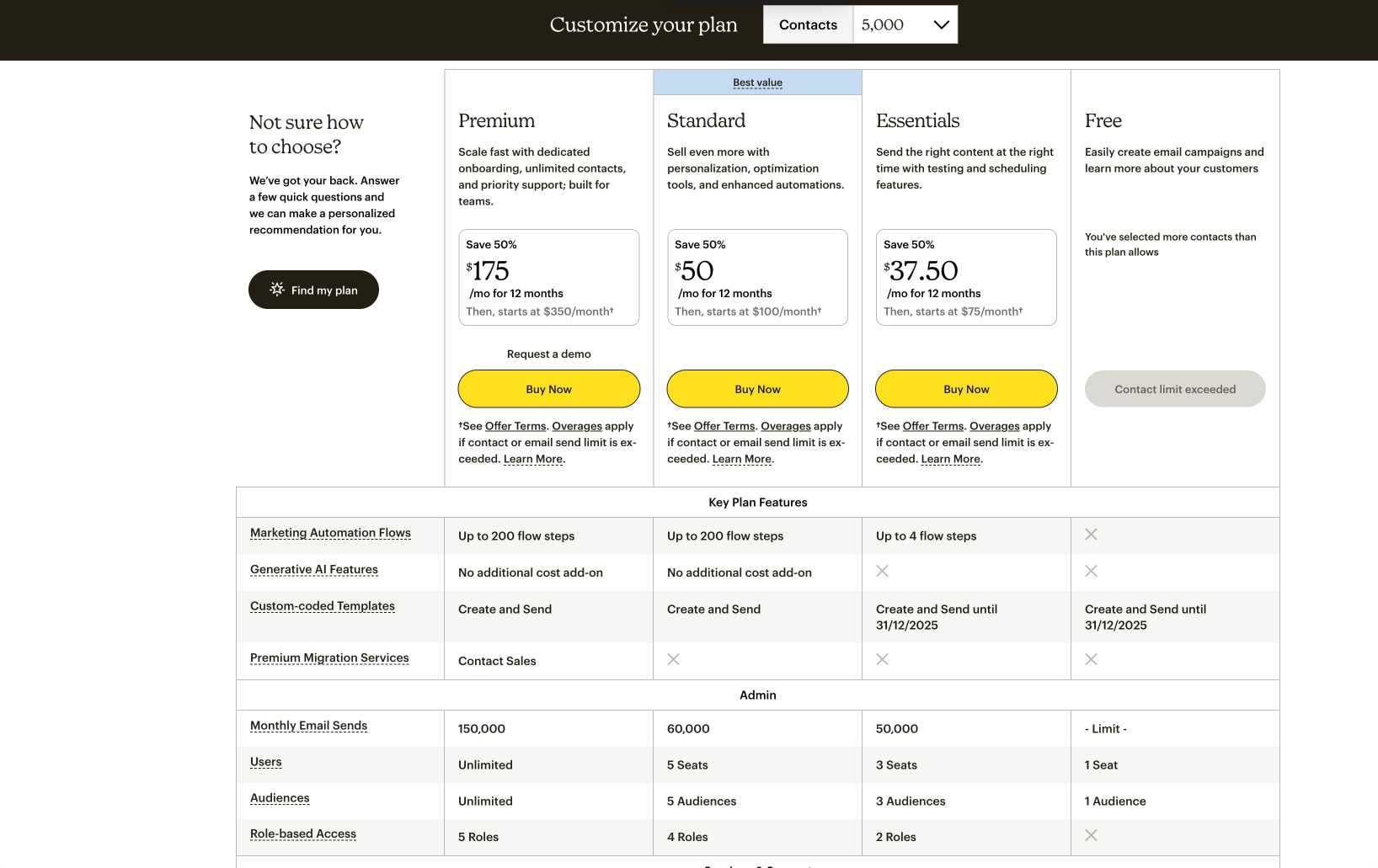Click the Free plan heading
Screen dimensions: 1378x868
pyautogui.click(x=1103, y=120)
